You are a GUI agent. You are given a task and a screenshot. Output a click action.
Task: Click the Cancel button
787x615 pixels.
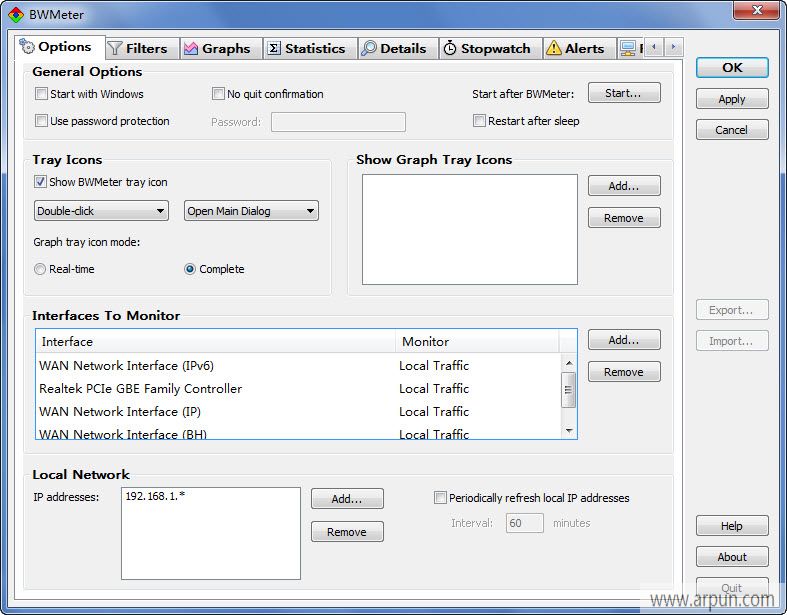[732, 130]
